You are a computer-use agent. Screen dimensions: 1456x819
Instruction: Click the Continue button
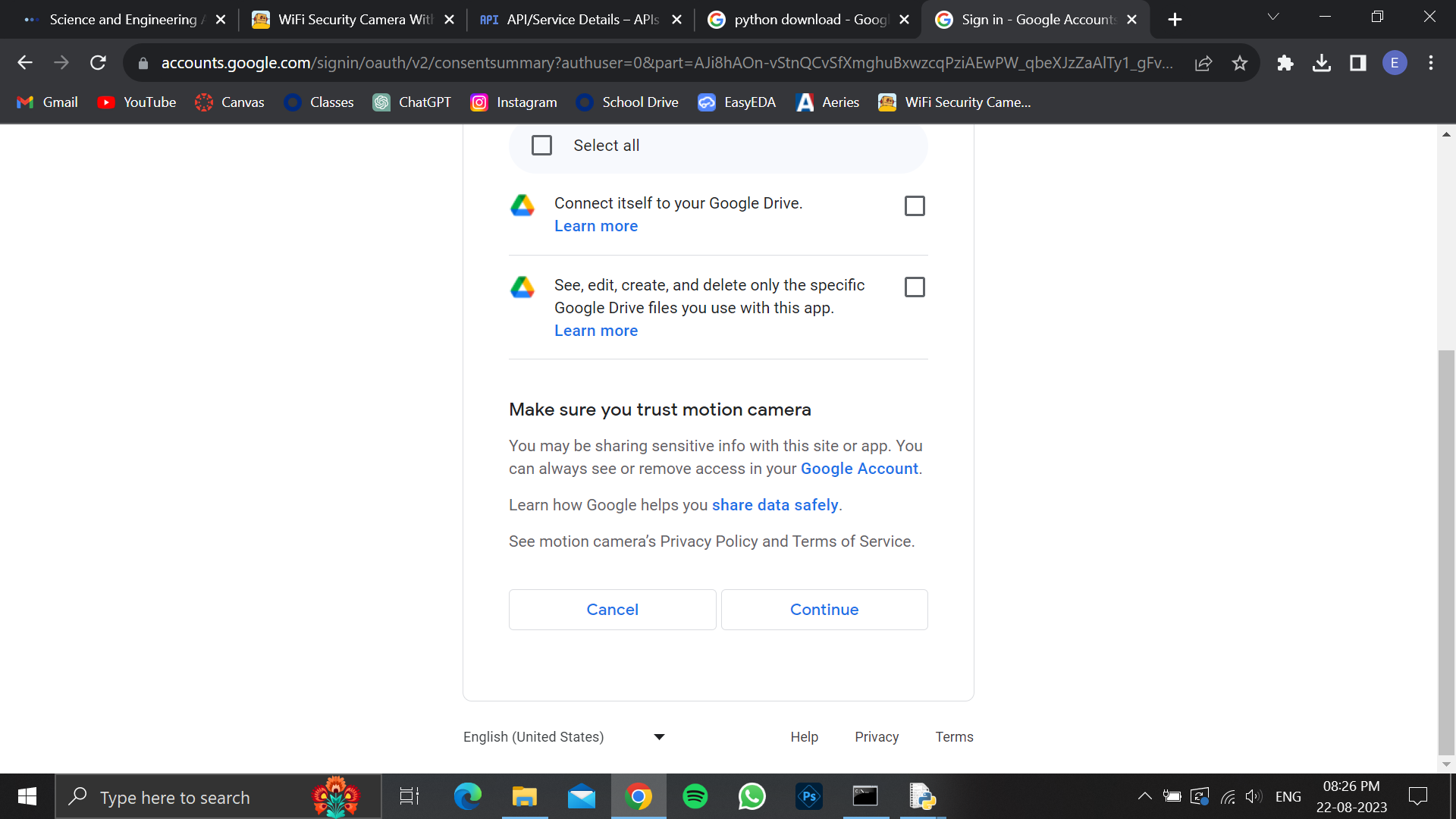click(x=824, y=610)
